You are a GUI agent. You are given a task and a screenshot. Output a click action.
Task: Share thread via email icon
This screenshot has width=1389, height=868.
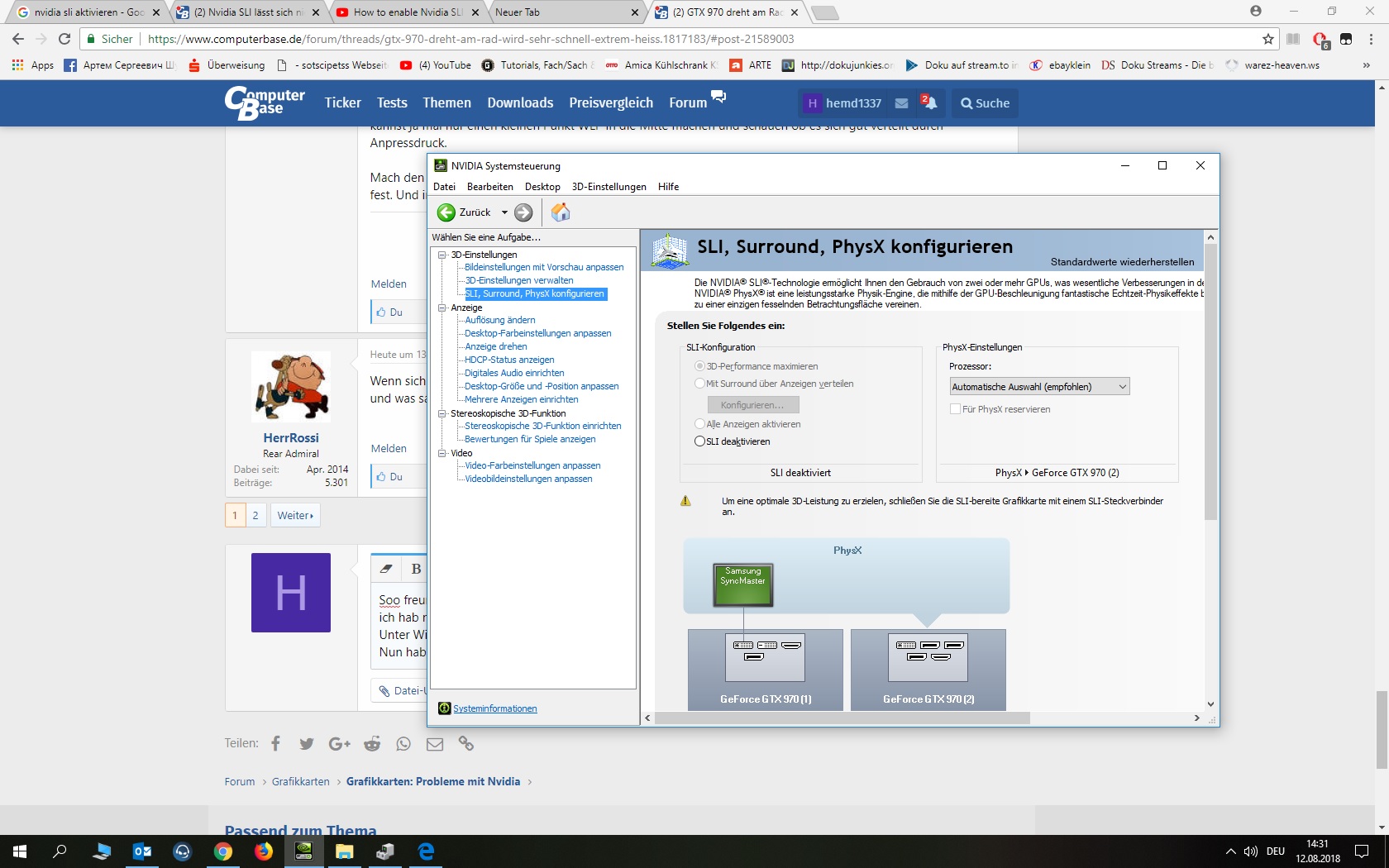pos(435,743)
